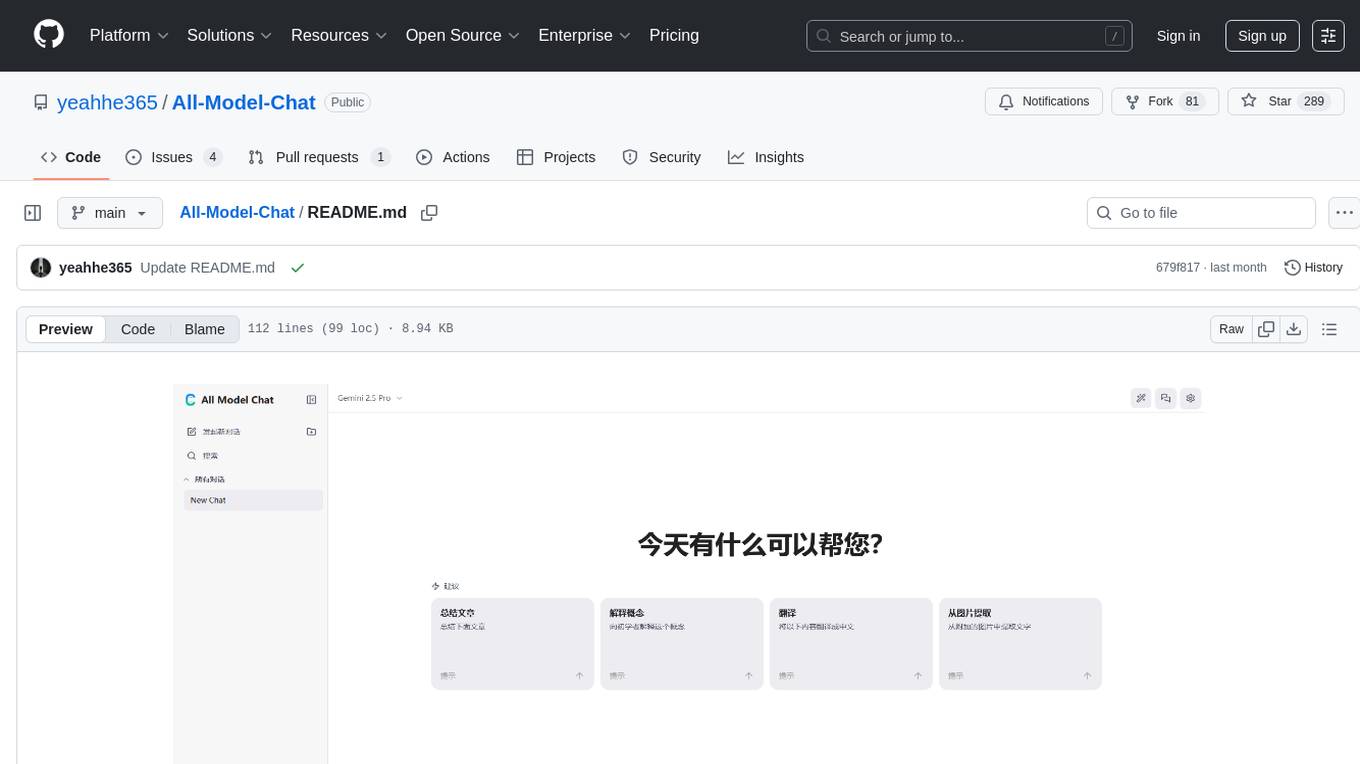Click the README app screenshot image
Viewport: 1360px width, 764px height.
pos(689,573)
